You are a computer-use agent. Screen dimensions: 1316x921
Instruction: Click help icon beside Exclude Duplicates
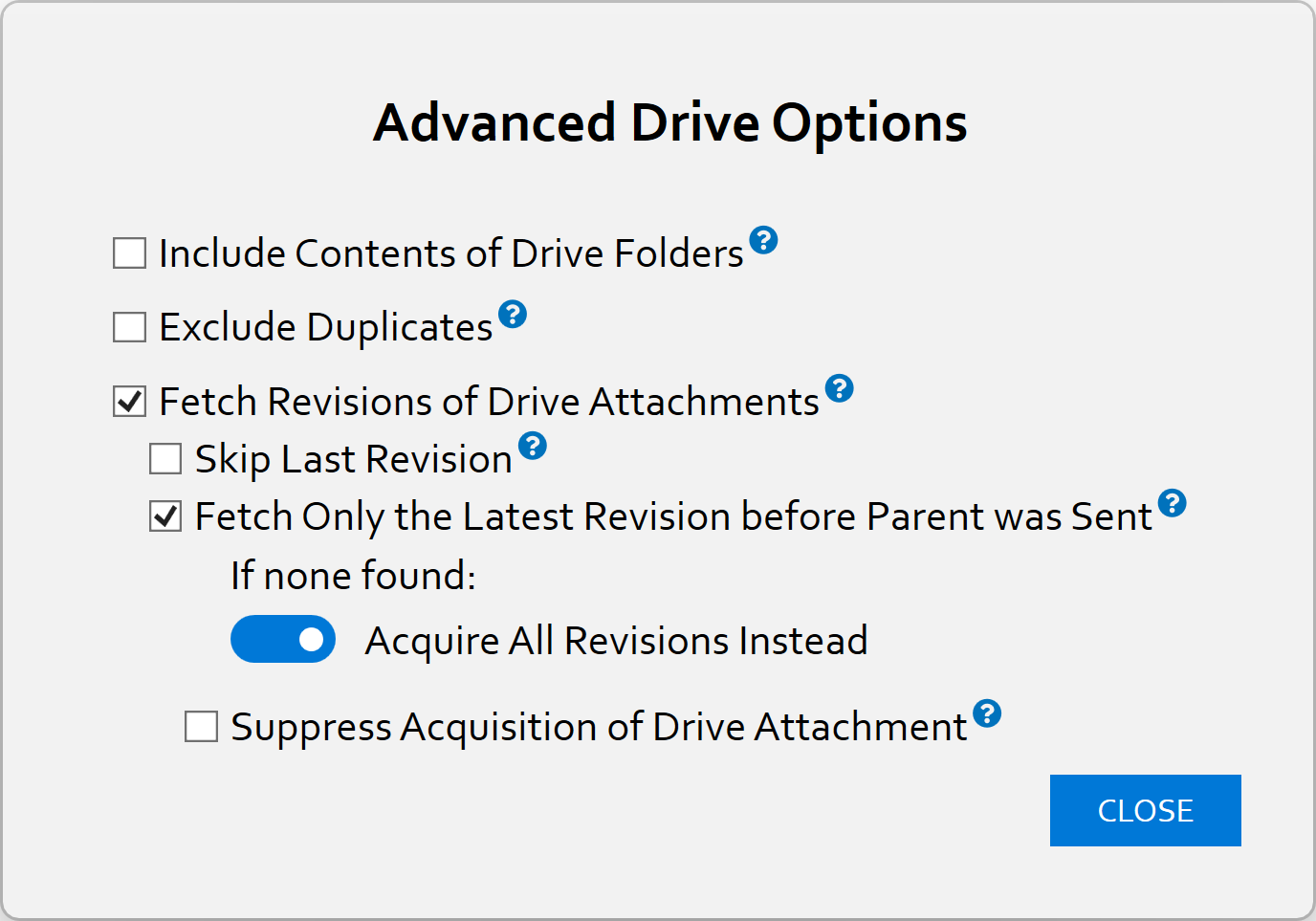[x=513, y=314]
